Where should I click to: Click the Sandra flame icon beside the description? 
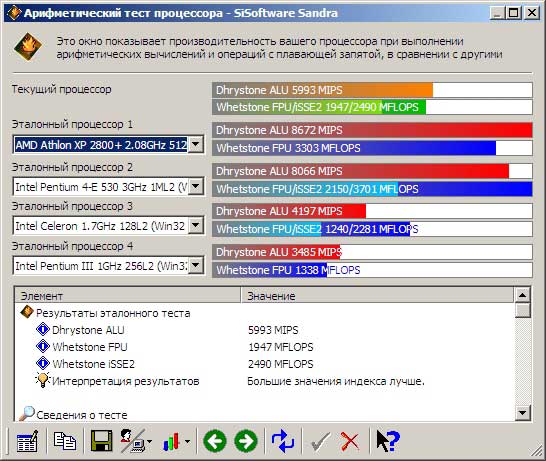click(x=28, y=47)
